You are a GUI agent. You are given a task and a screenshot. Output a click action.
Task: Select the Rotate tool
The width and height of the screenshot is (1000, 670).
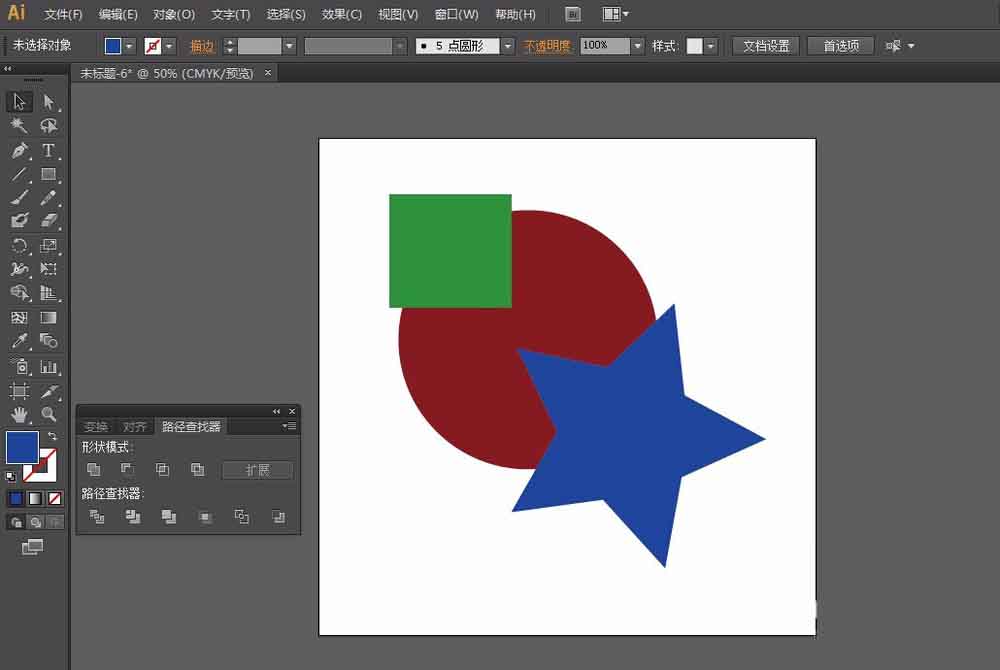pyautogui.click(x=19, y=245)
